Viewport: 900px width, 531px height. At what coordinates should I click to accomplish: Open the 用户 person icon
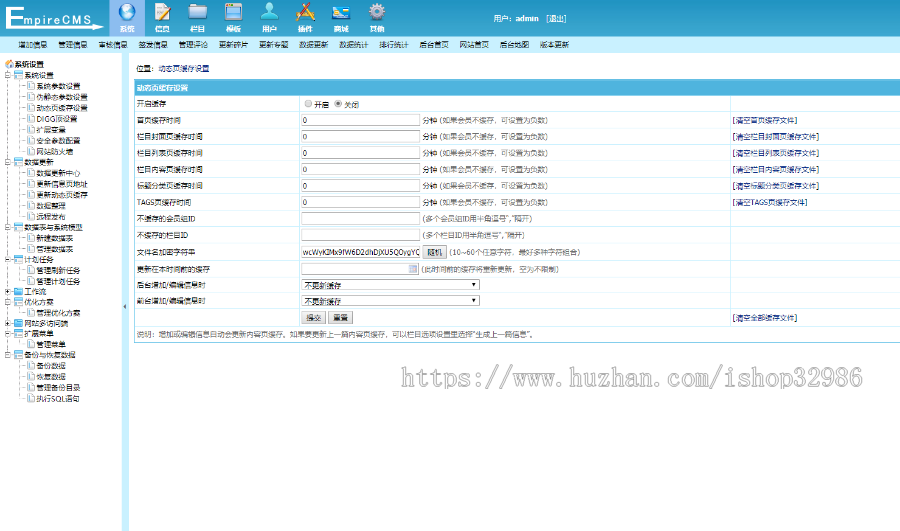269,13
